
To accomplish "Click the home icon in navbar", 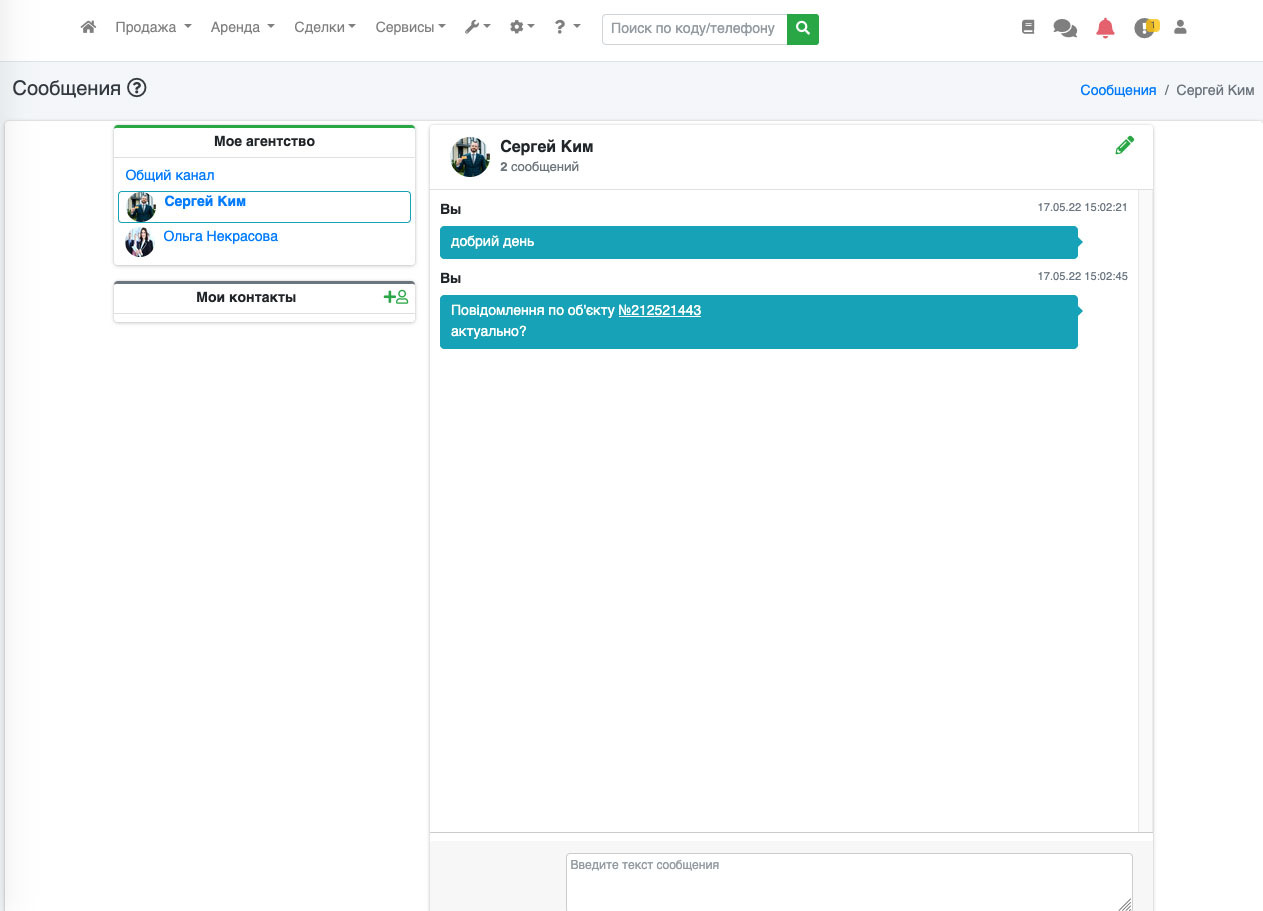I will (x=88, y=28).
